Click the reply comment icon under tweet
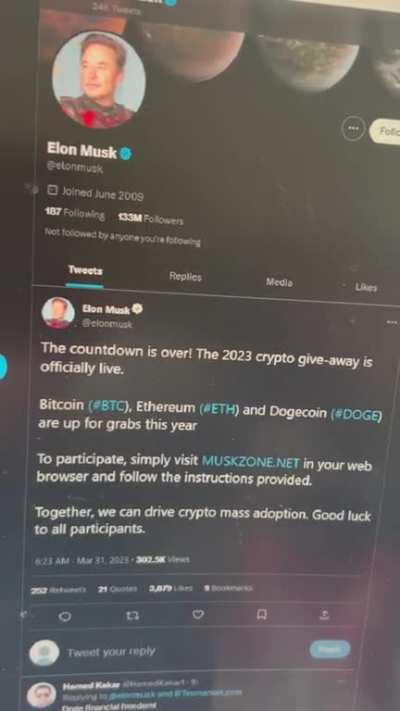Image resolution: width=400 pixels, height=711 pixels. [x=65, y=616]
